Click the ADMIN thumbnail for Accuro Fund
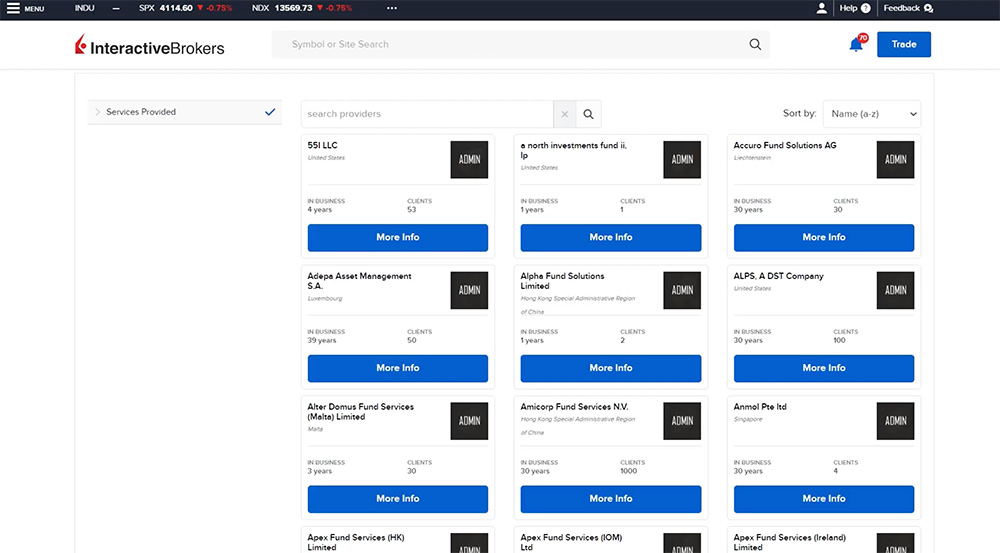 click(895, 159)
